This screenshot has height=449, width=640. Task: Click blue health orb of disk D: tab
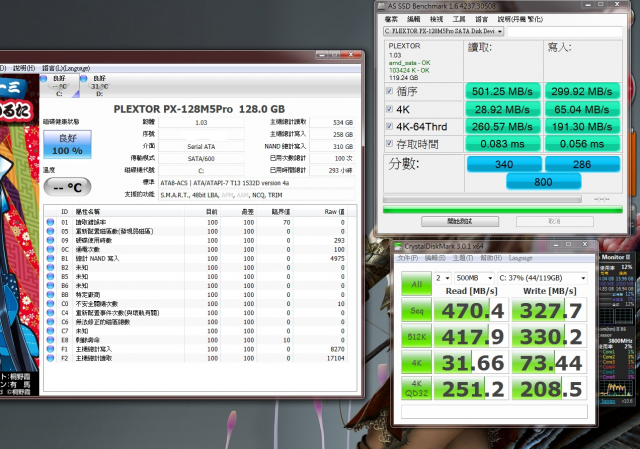point(84,78)
